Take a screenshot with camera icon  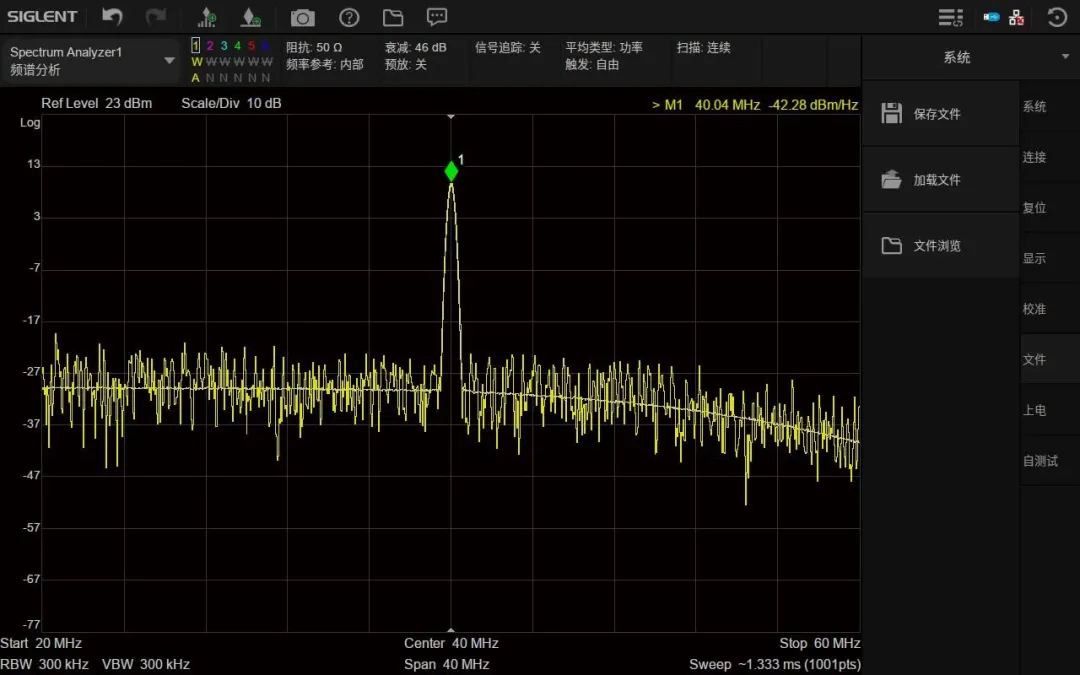point(302,18)
